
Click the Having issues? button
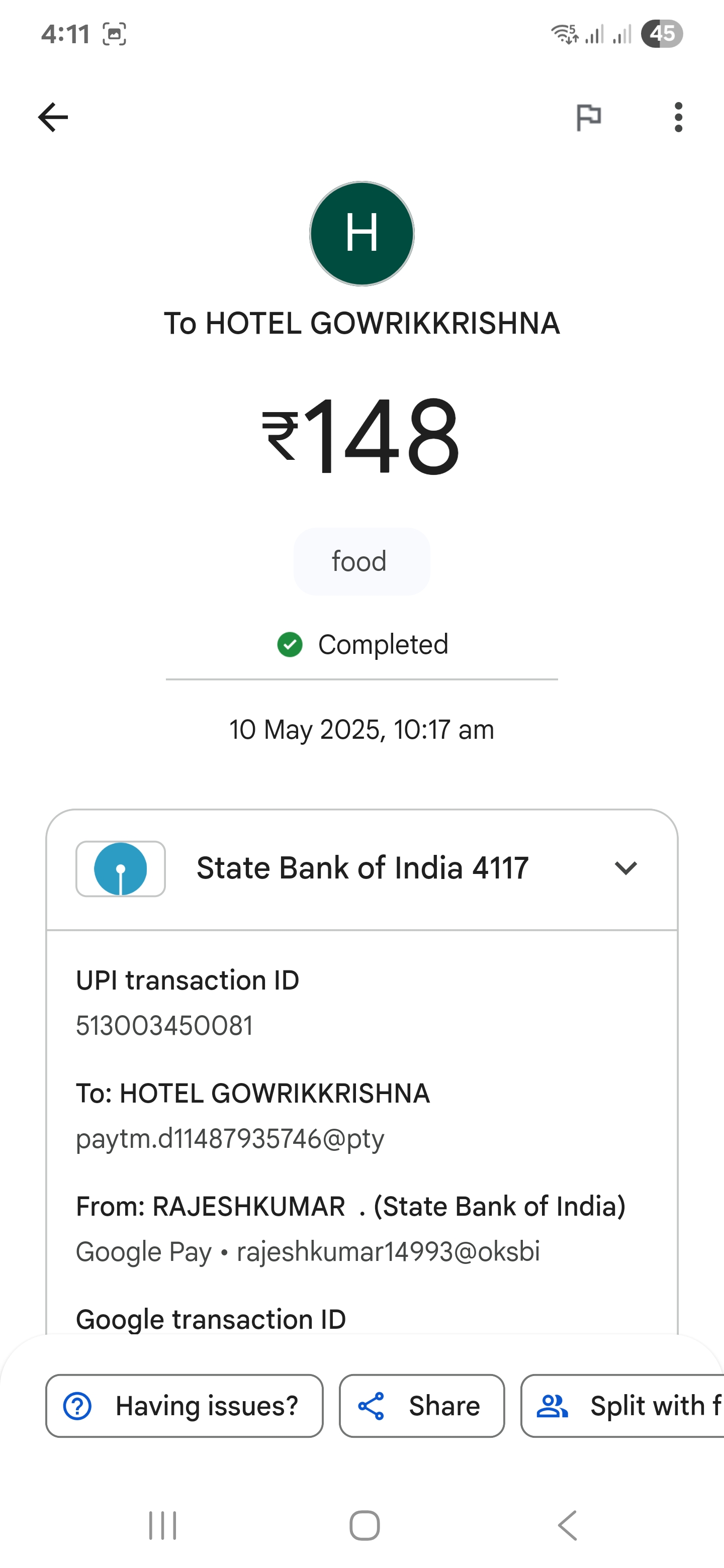[x=185, y=1406]
